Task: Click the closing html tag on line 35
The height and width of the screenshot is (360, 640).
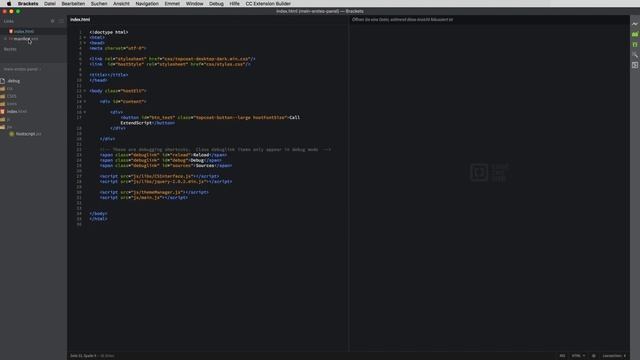Action: (x=98, y=219)
